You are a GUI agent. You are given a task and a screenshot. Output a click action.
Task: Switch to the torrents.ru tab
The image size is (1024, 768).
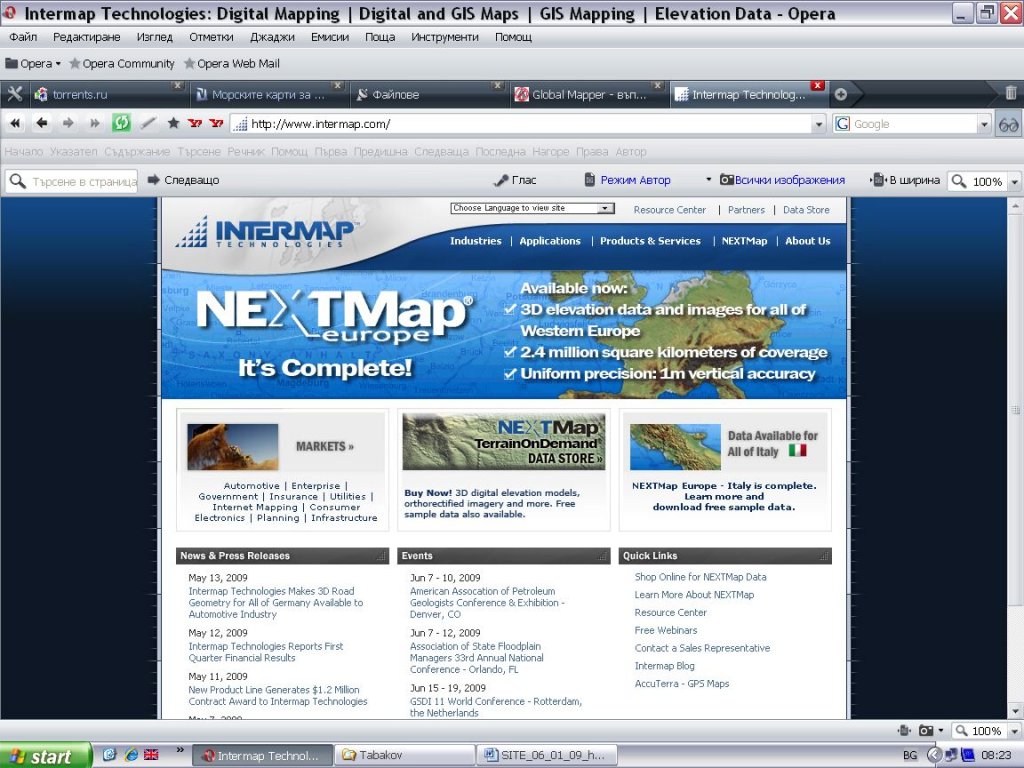108,95
